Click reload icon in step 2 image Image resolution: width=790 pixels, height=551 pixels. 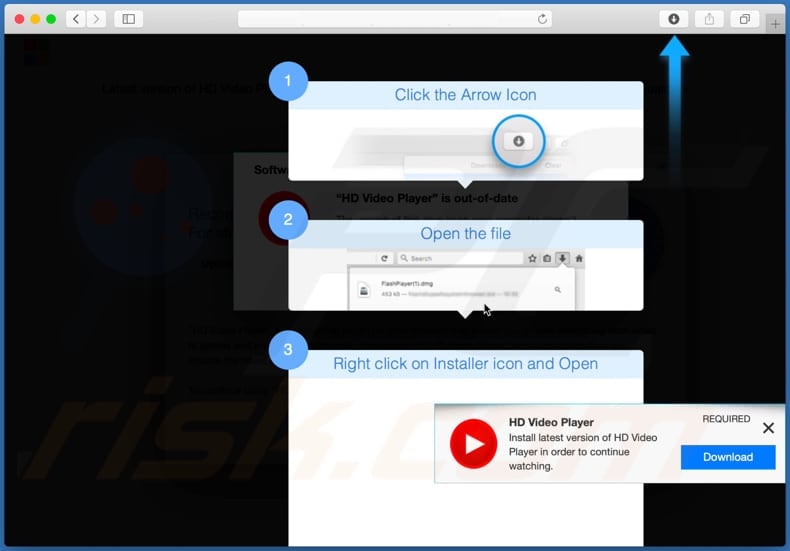coord(384,258)
